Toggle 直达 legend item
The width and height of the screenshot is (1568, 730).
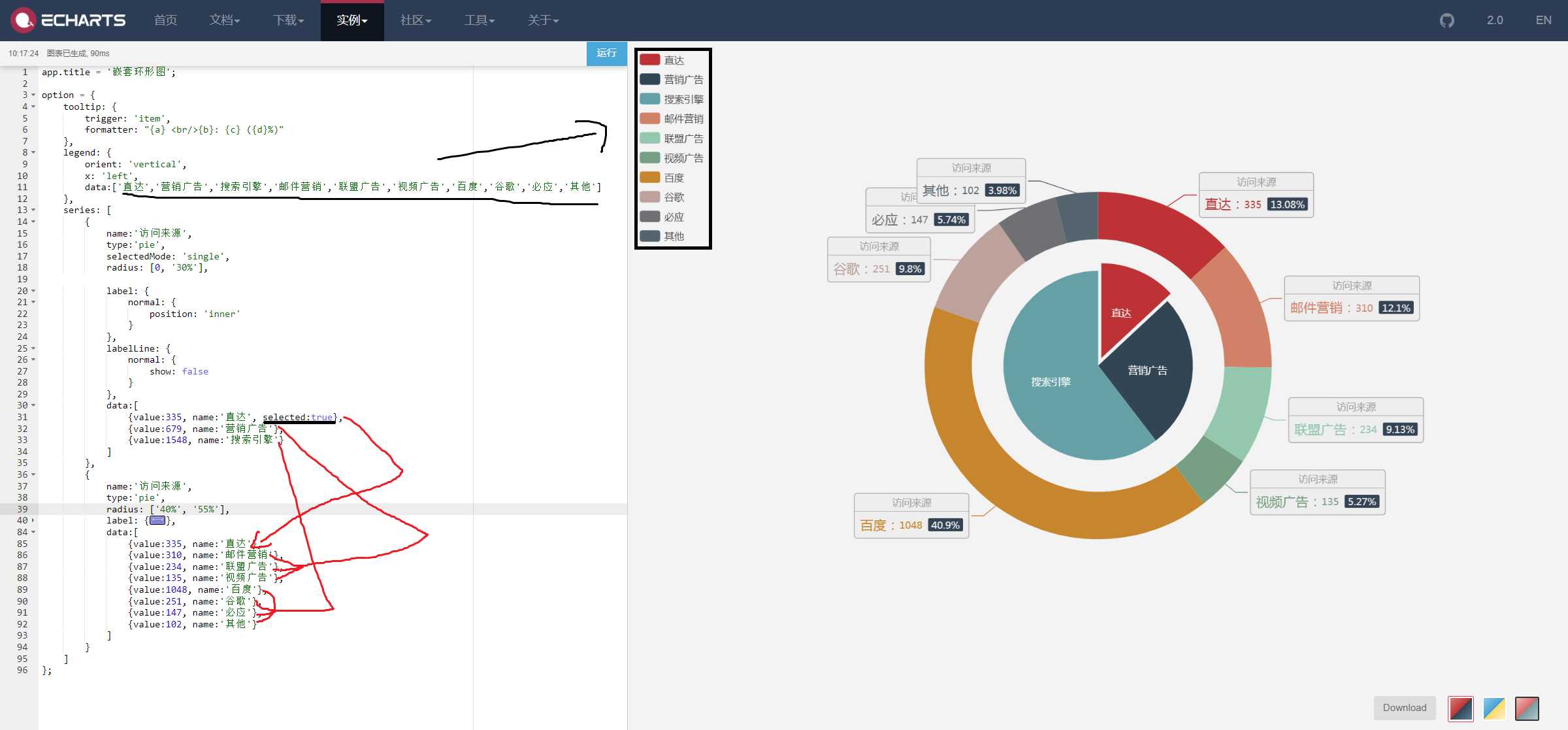point(662,60)
